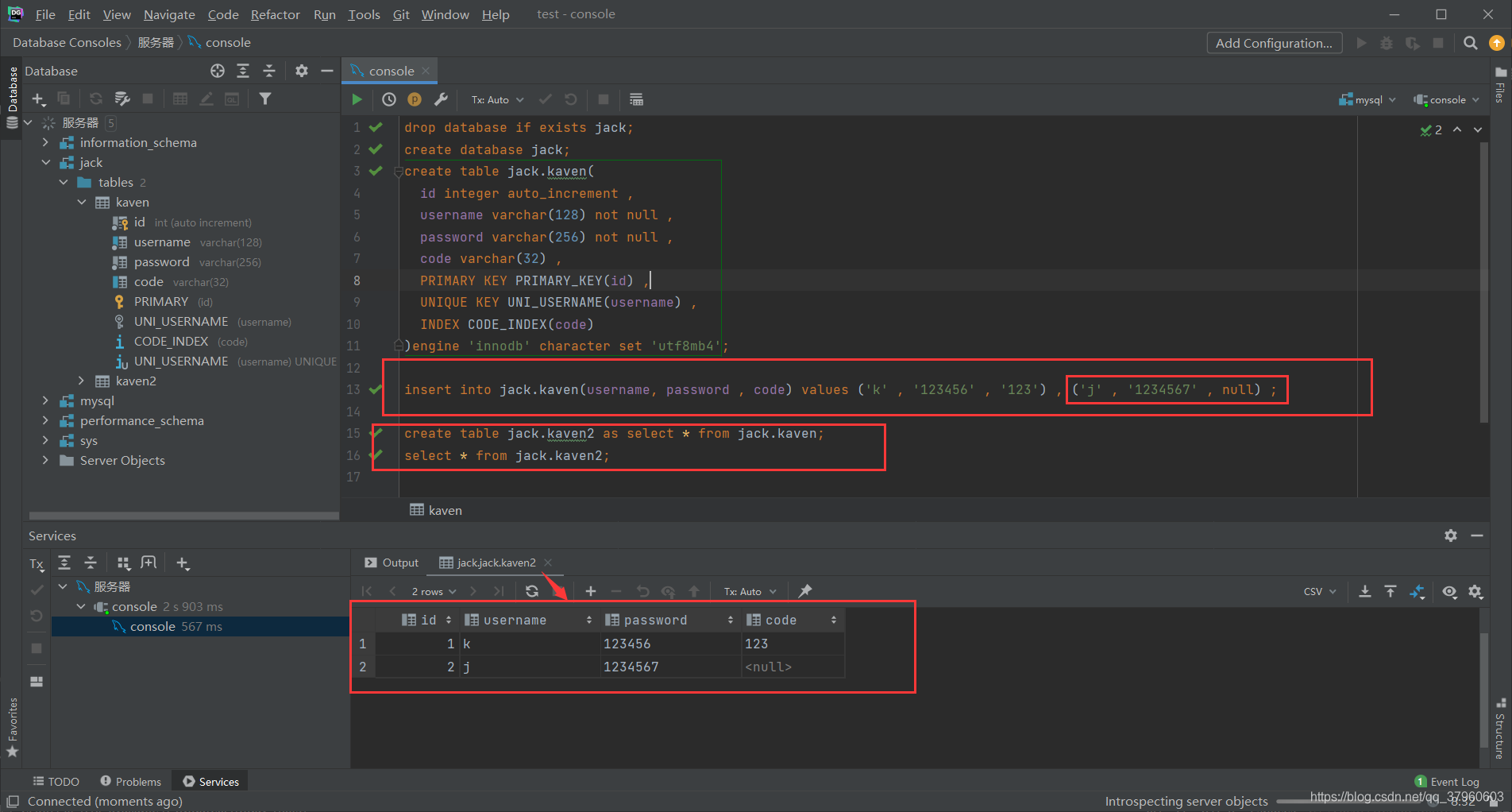Open the File menu
1512x812 pixels.
coord(45,14)
